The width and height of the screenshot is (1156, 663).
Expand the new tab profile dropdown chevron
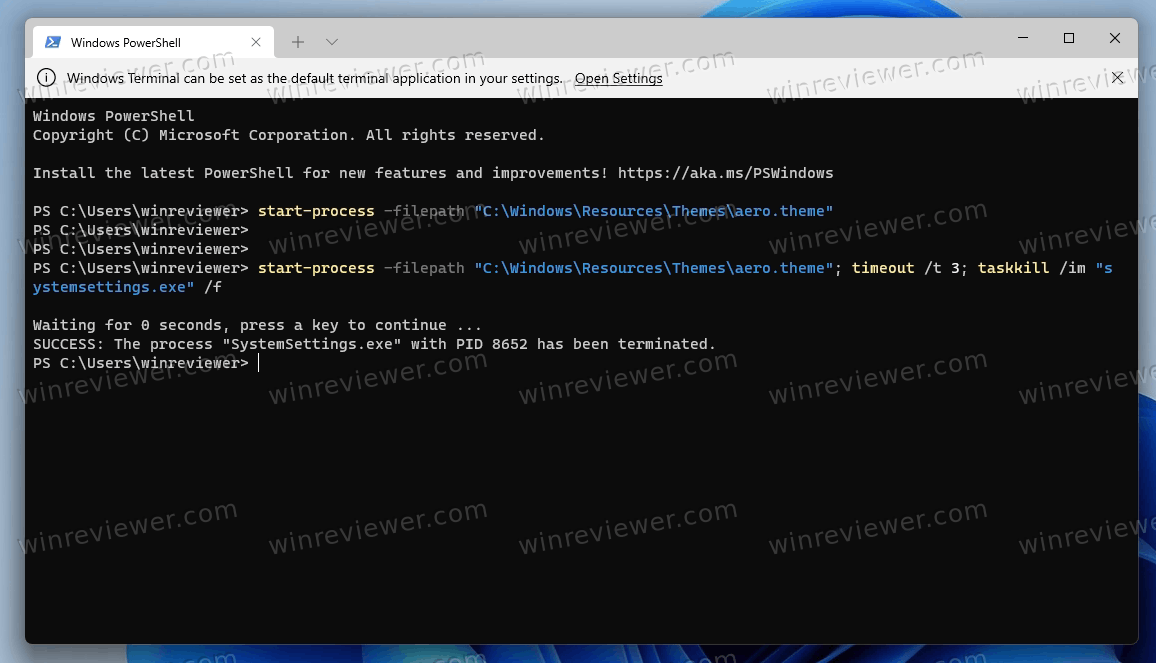pos(332,42)
